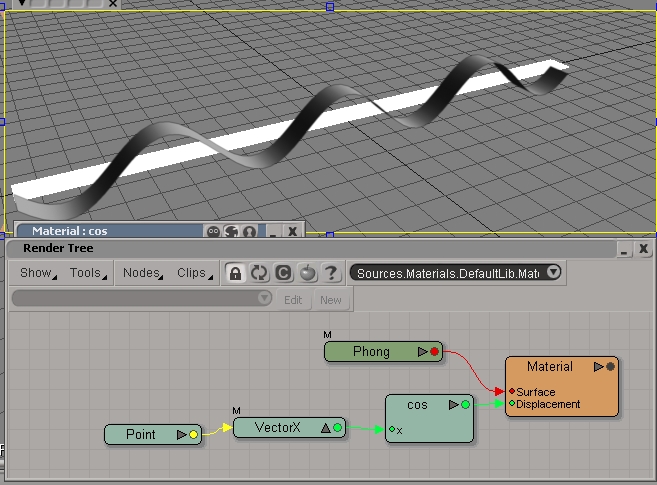Collapse the cos node arrow
657x485 pixels.
[453, 405]
